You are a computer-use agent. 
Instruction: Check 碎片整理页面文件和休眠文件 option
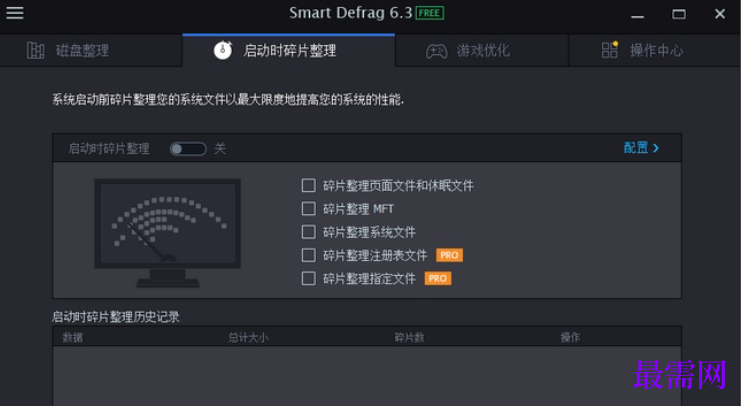click(309, 185)
